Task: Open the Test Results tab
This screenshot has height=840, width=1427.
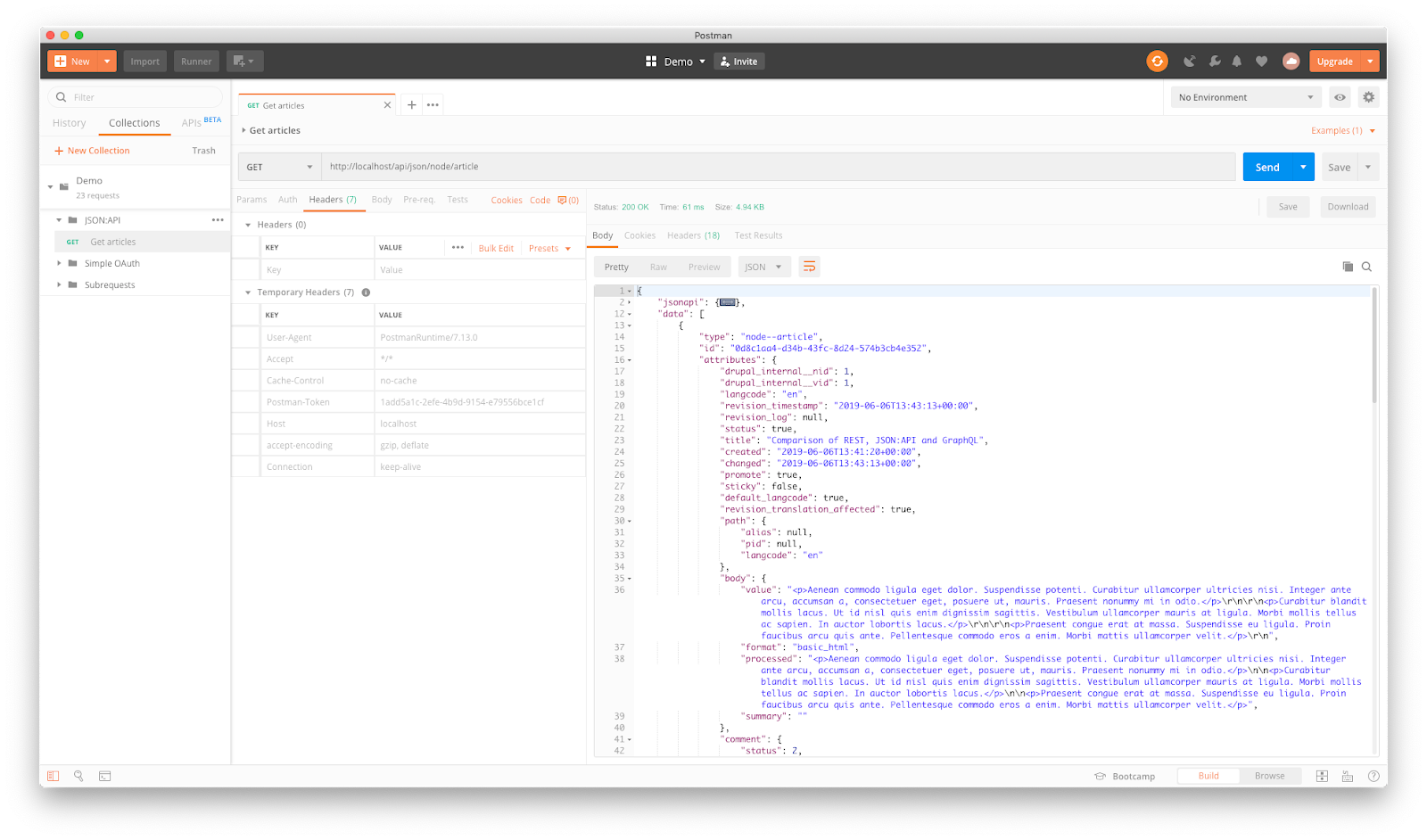Action: [758, 235]
